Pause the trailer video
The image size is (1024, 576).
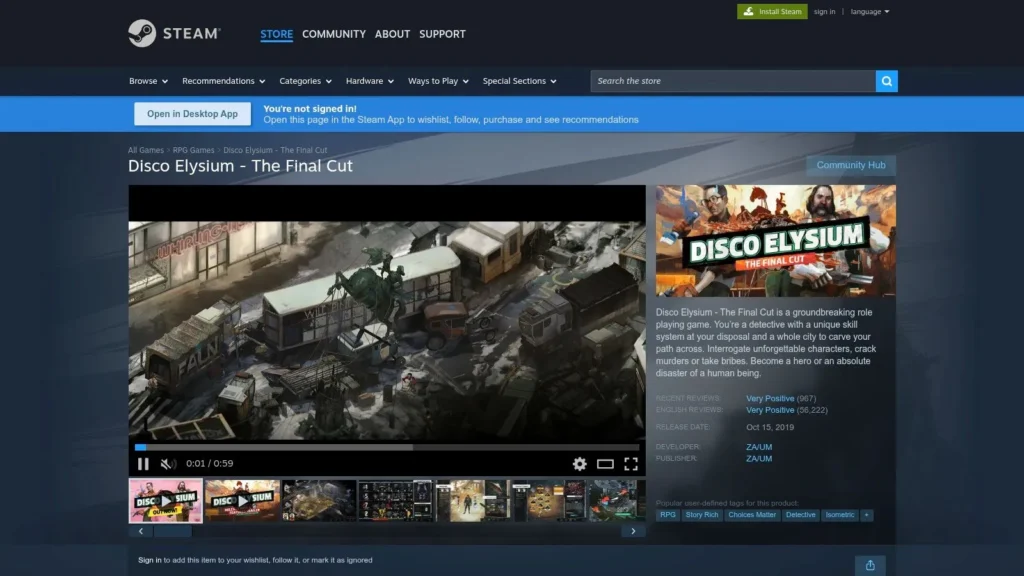click(x=143, y=464)
